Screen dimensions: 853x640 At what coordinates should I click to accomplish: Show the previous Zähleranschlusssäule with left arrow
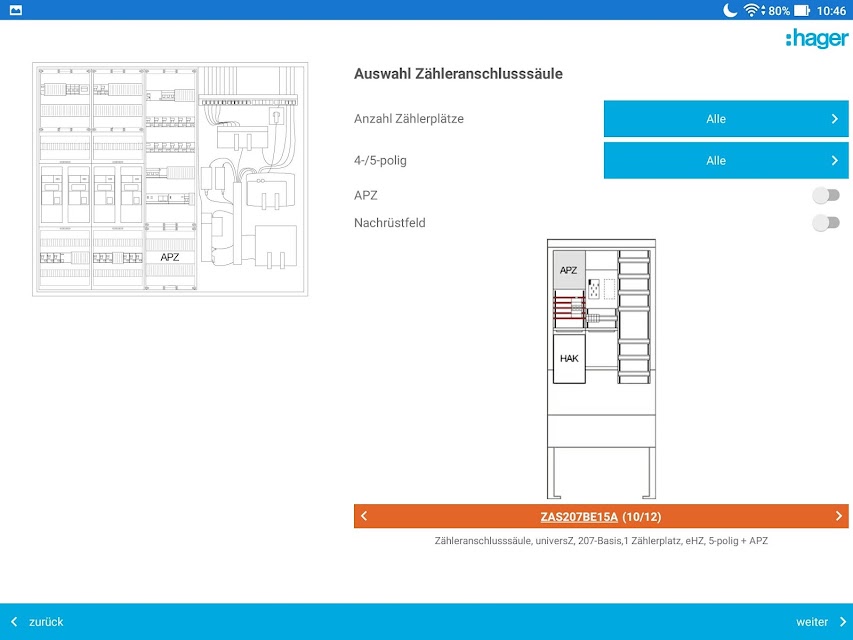coord(364,516)
